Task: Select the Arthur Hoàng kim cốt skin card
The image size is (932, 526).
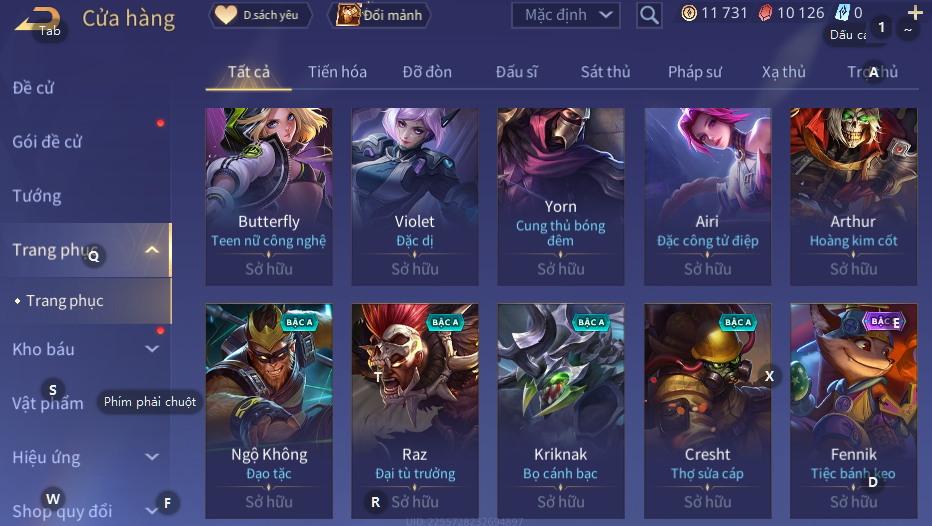Action: tap(854, 196)
